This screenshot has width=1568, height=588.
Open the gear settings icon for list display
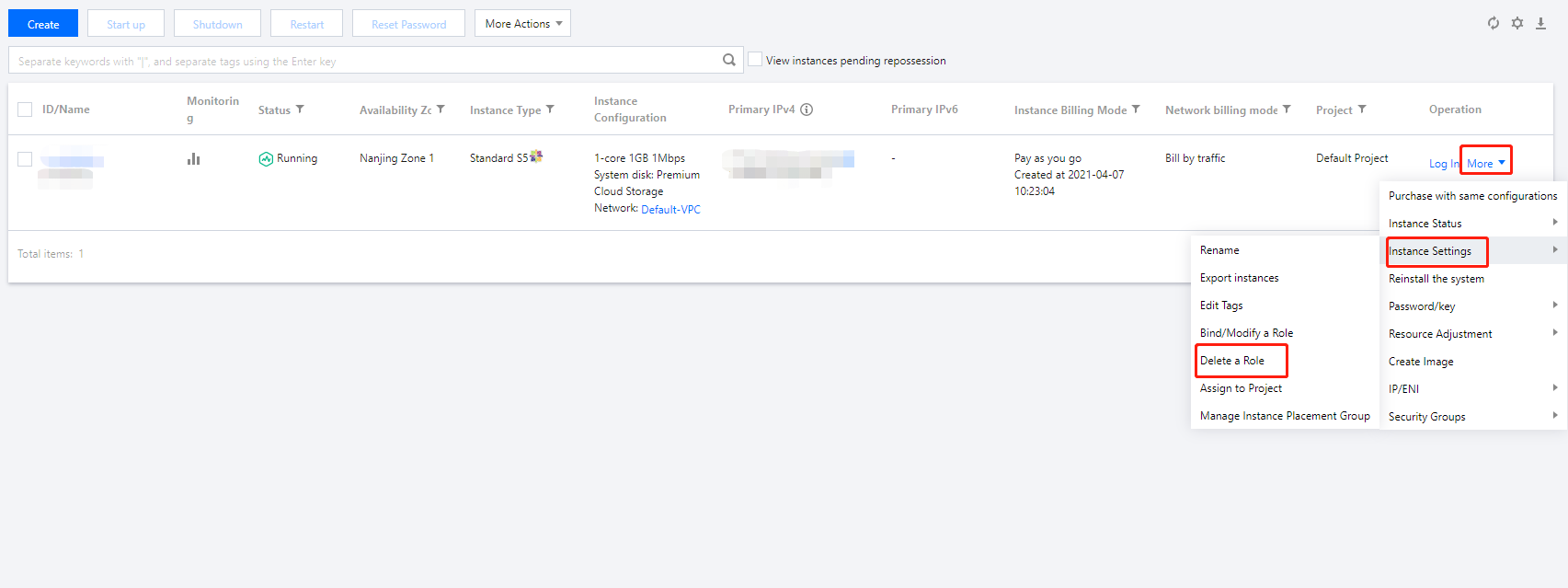[1517, 23]
